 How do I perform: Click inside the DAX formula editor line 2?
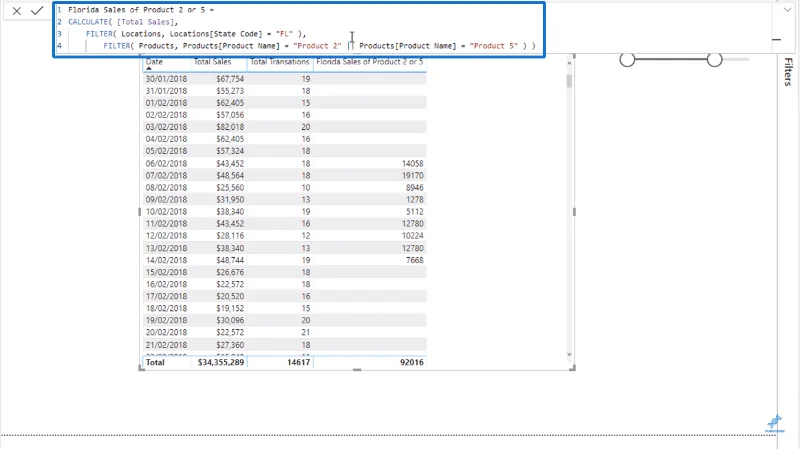(123, 22)
